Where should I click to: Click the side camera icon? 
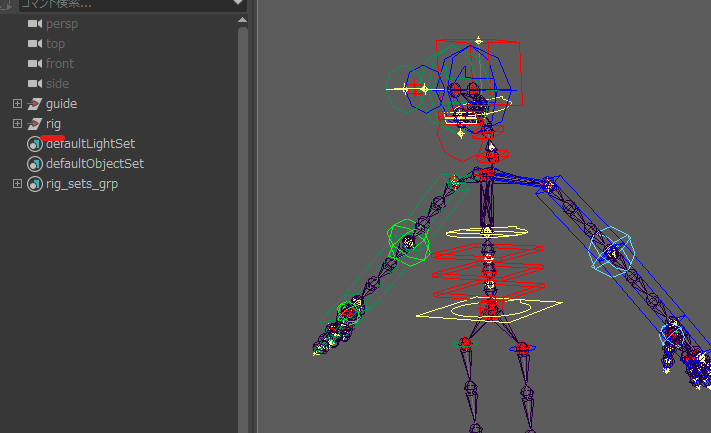[x=35, y=83]
